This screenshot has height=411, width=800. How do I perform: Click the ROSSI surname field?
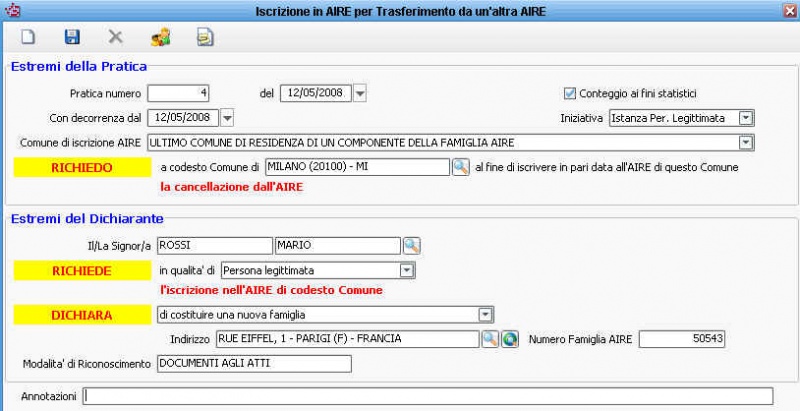pos(215,246)
